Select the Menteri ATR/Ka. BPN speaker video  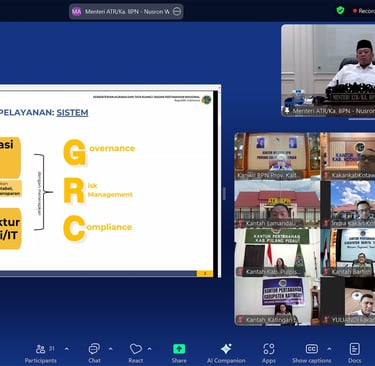pos(328,70)
